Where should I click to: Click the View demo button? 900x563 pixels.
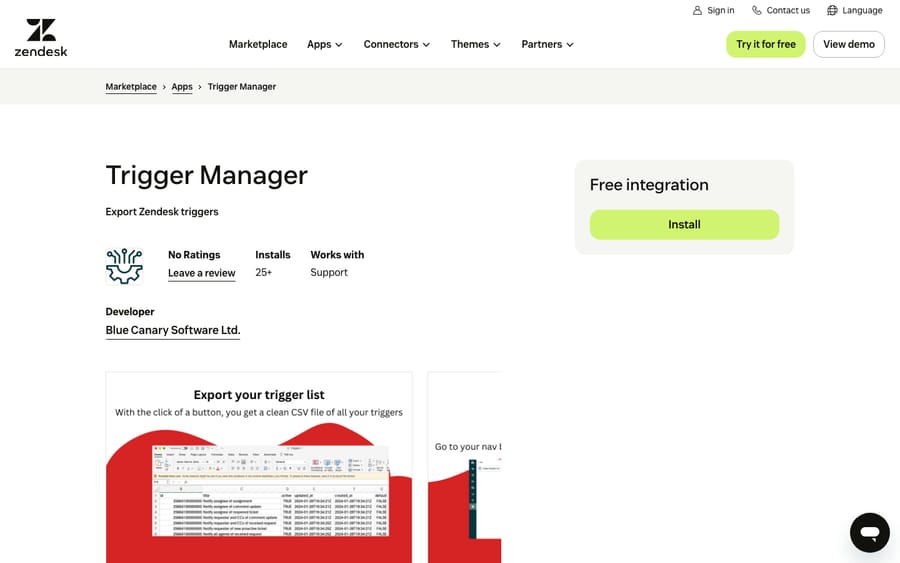(849, 44)
